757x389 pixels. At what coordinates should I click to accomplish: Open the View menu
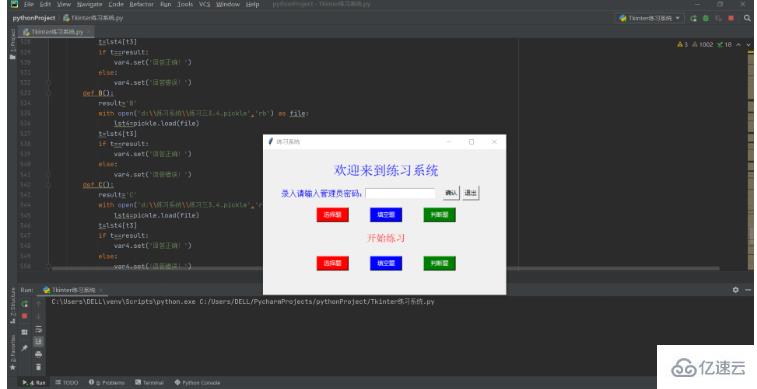64,4
